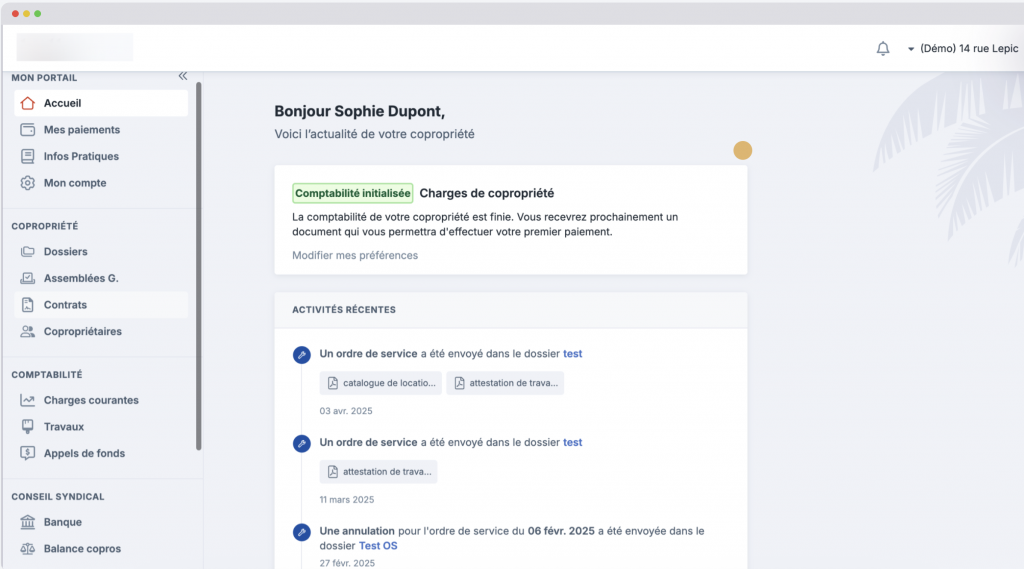Click the Balance copros scale icon
The height and width of the screenshot is (569, 1024).
(28, 549)
